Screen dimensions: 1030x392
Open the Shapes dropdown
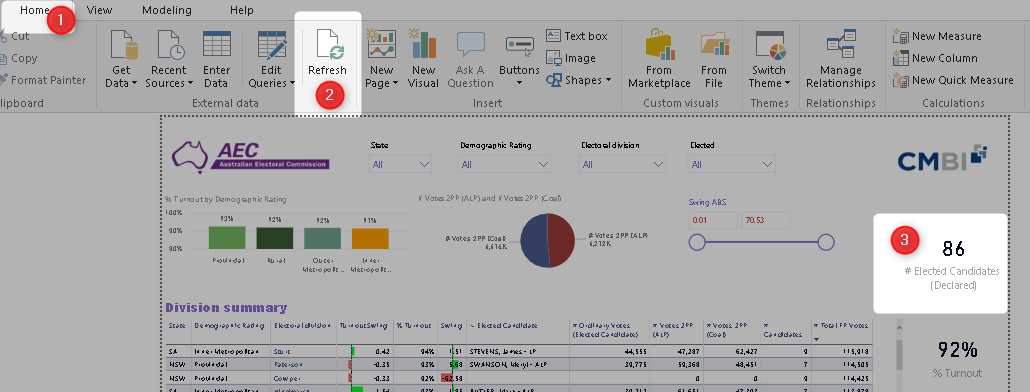(578, 80)
